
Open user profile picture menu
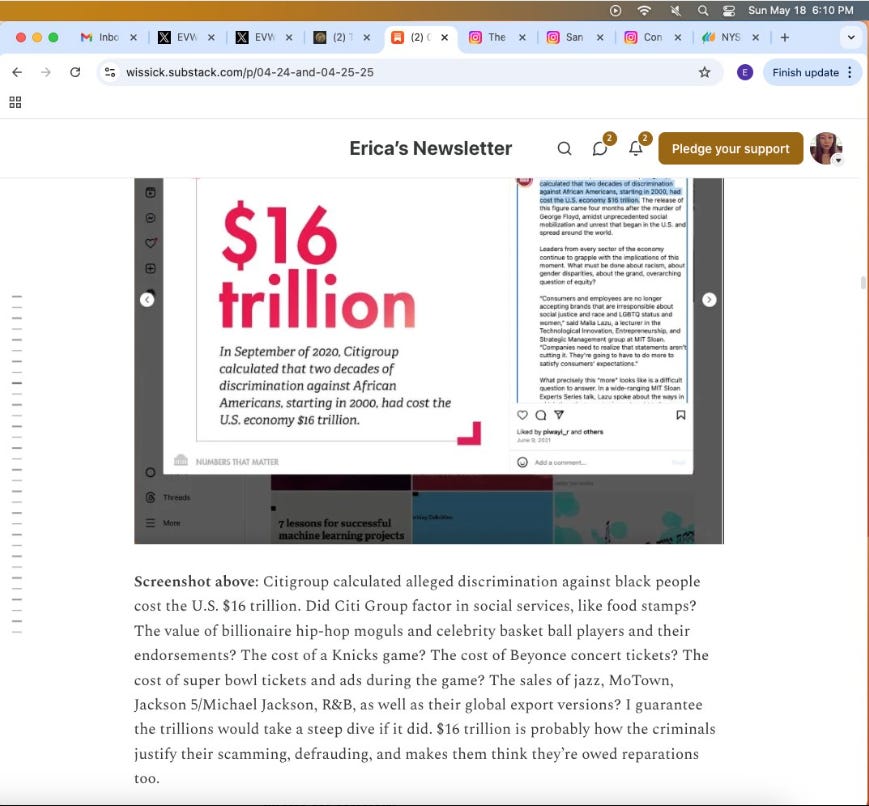pyautogui.click(x=826, y=148)
